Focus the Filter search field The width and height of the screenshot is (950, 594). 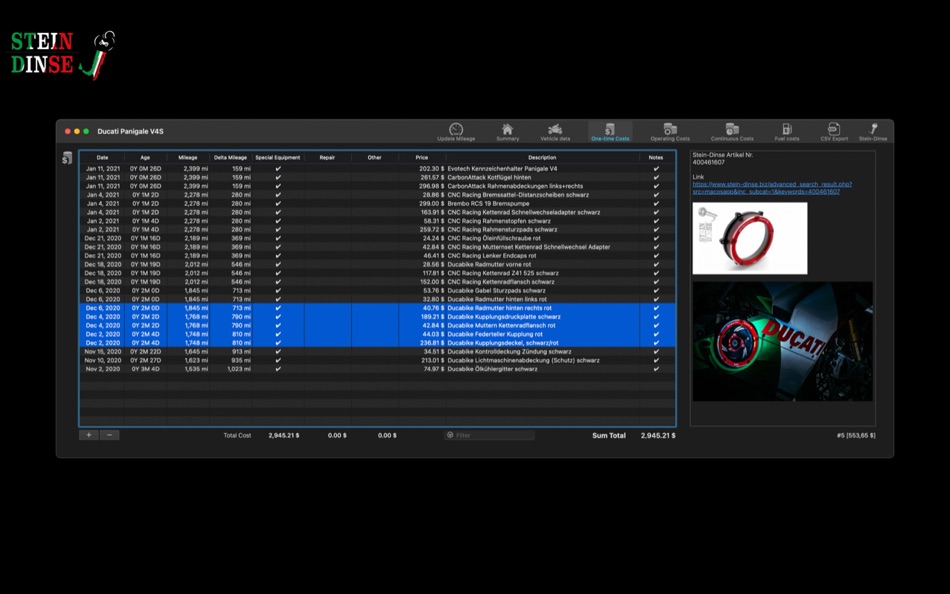click(490, 435)
